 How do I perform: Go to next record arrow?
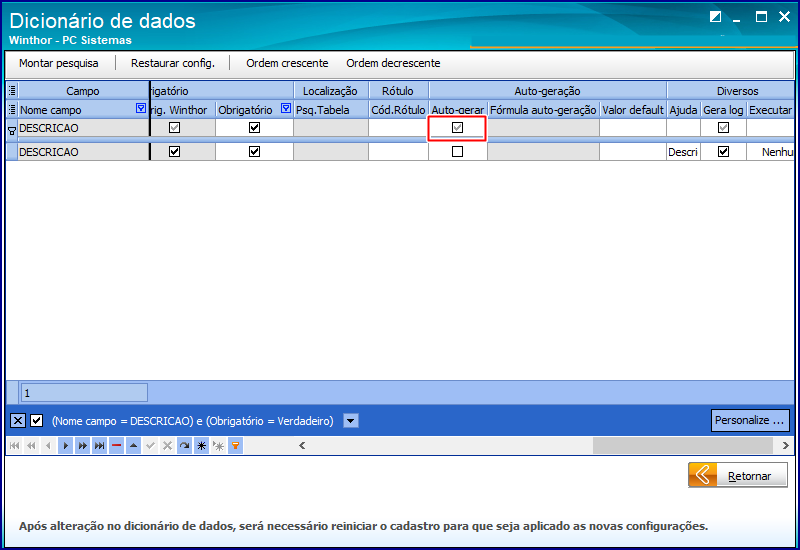coord(65,446)
